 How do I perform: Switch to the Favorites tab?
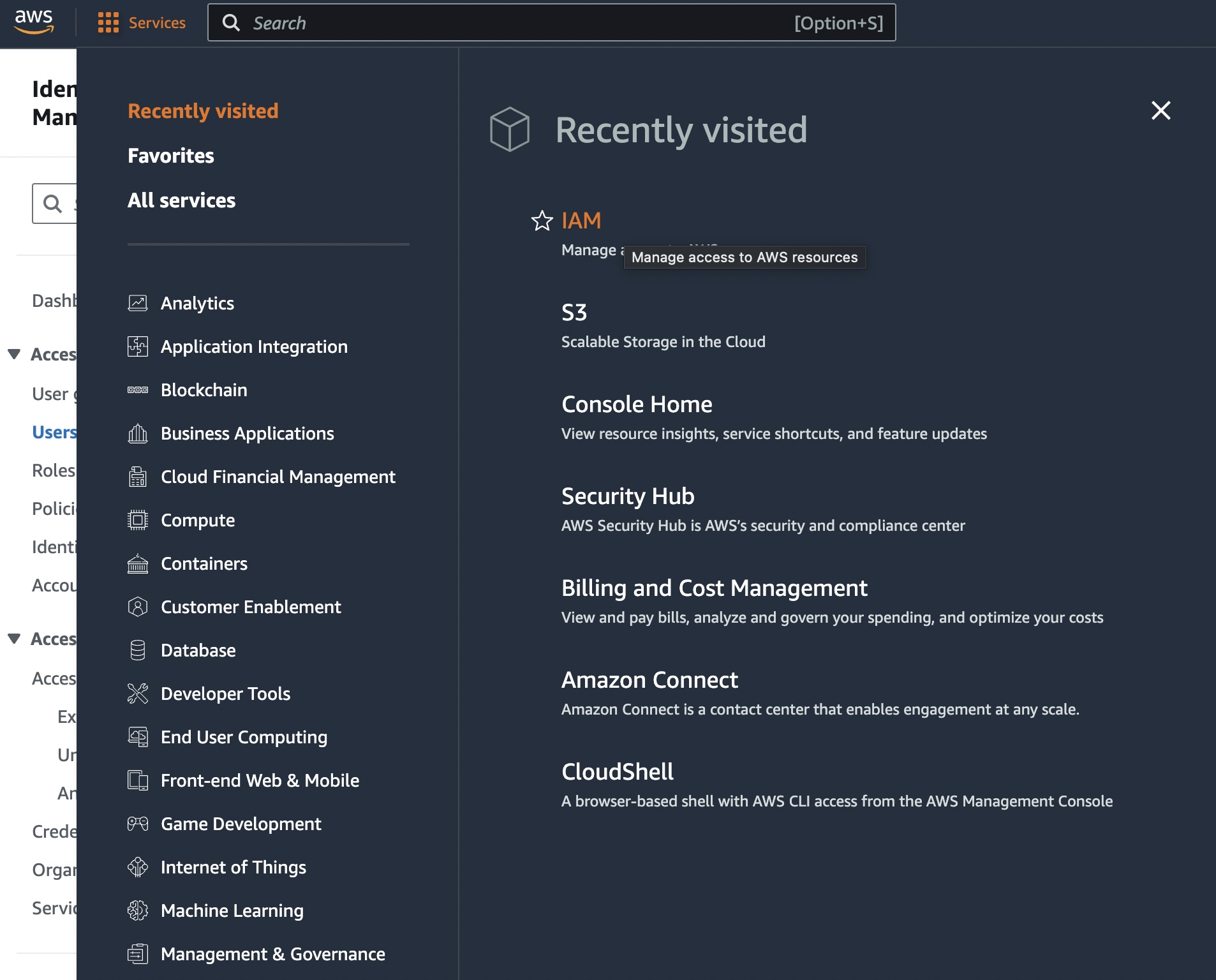(171, 156)
